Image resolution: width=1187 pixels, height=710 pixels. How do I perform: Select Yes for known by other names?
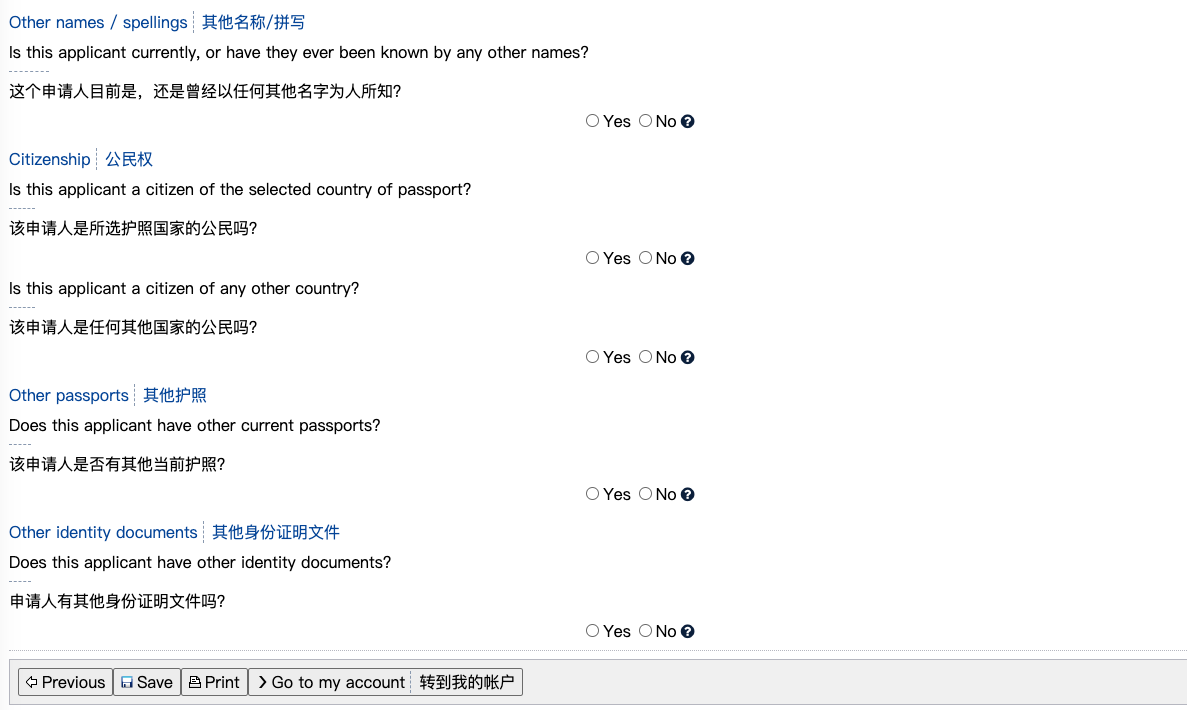(x=592, y=120)
